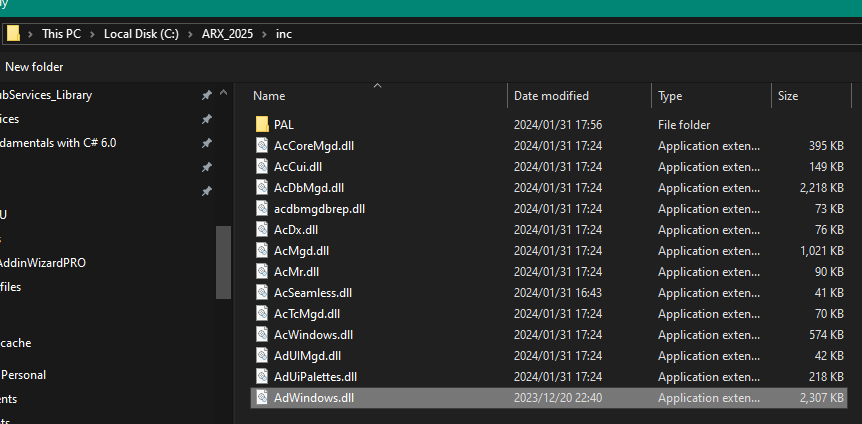Select the 'cache' entry in navigation pane
The width and height of the screenshot is (862, 424).
[x=15, y=343]
